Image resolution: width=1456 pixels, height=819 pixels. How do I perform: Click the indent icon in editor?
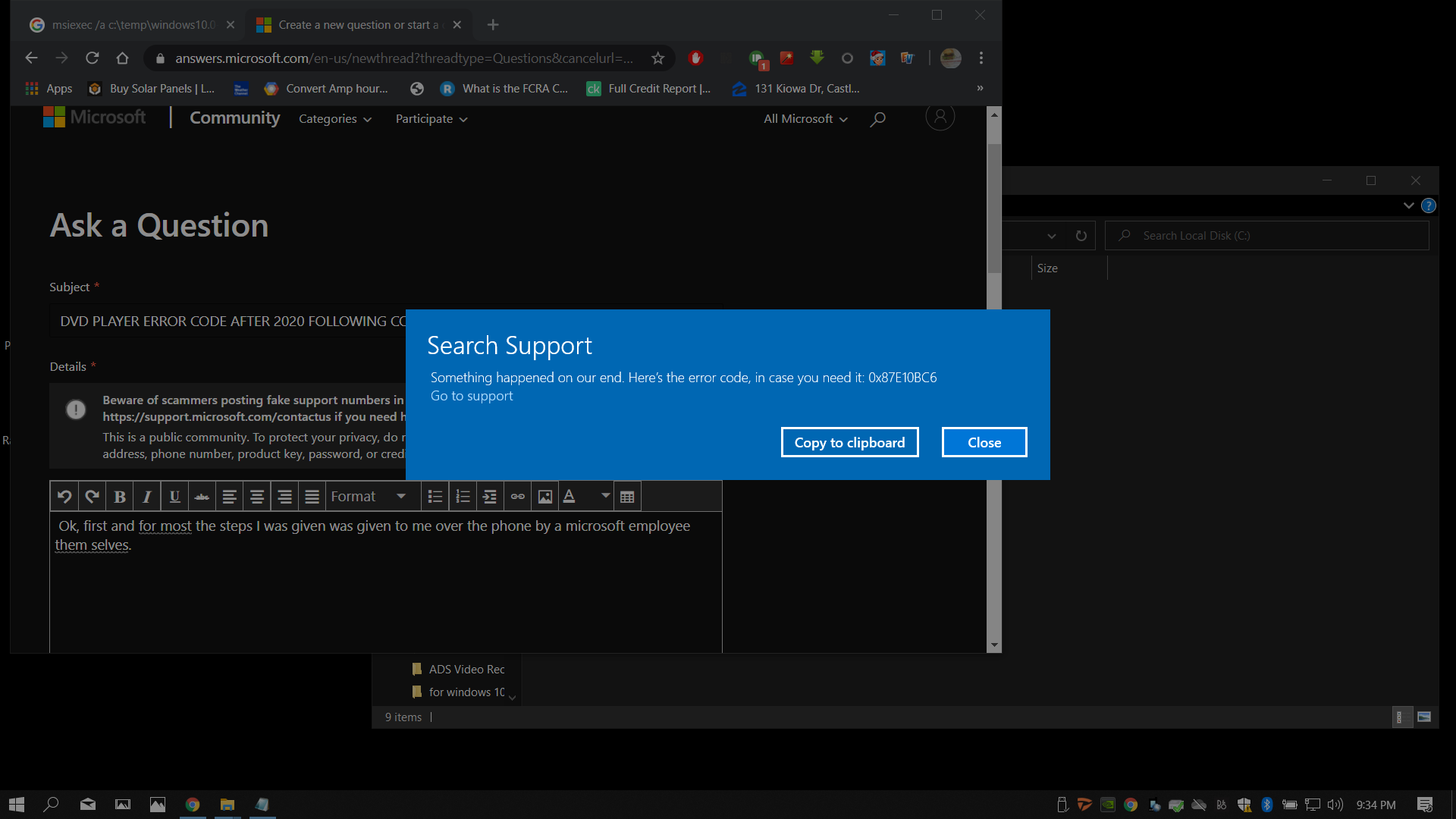[490, 497]
